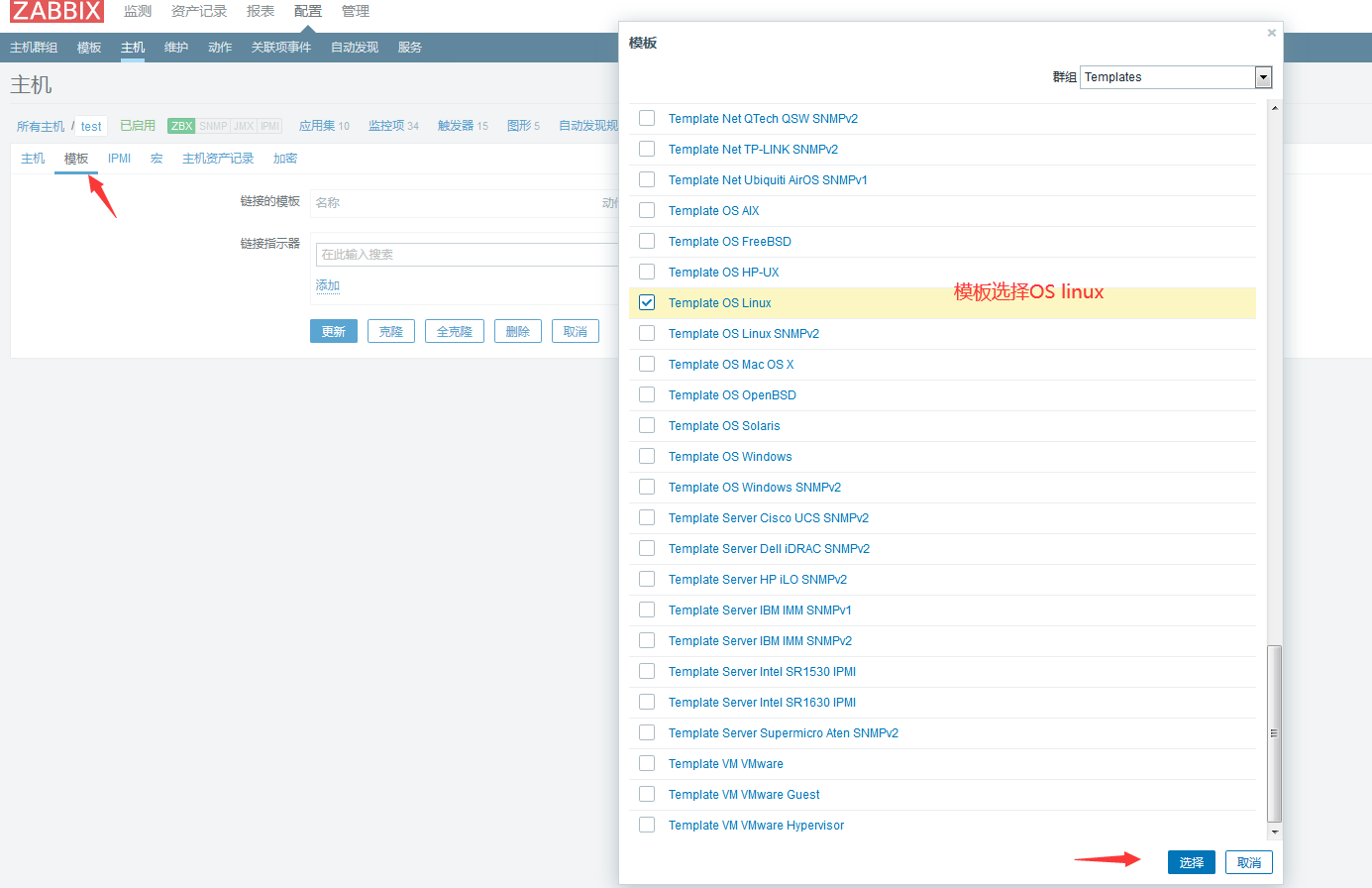This screenshot has width=1372, height=888.
Task: Click the JMX availability indicator
Action: coord(244,126)
